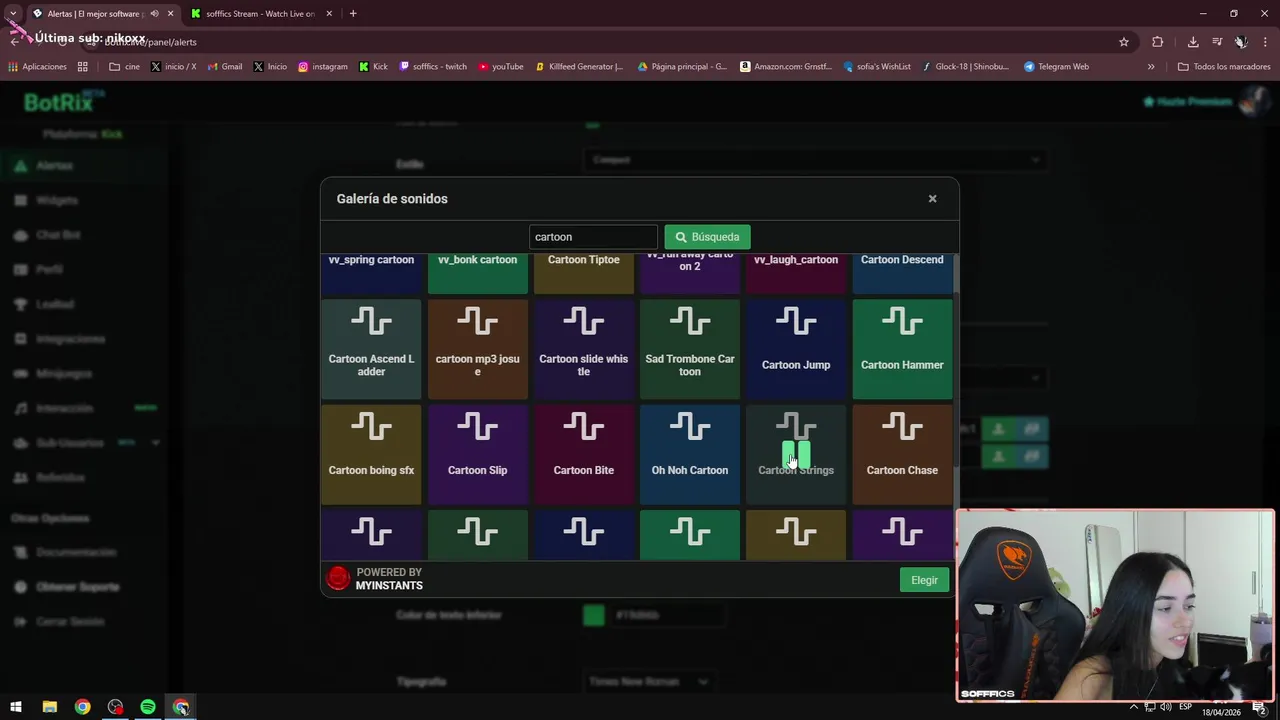1280x720 pixels.
Task: Open the browser downloads icon
Action: pyautogui.click(x=1193, y=42)
